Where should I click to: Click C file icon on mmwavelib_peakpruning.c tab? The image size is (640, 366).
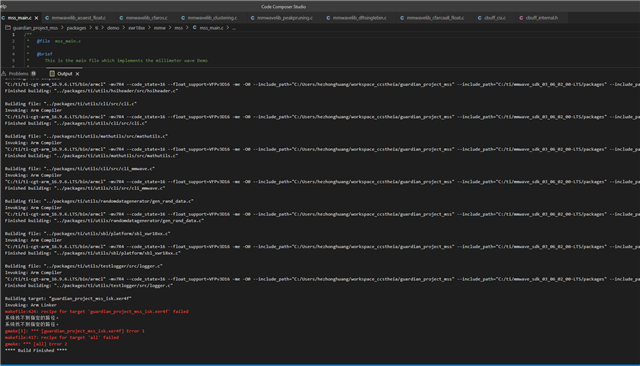253,18
